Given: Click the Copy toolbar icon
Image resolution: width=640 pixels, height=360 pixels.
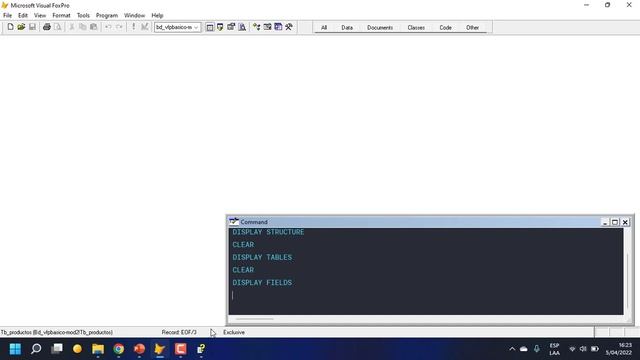Looking at the screenshot, I should pos(82,27).
